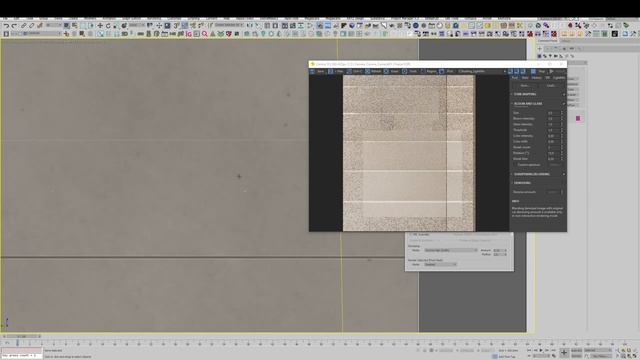Click the pink object color swatch
This screenshot has height=360, width=640.
tap(578, 118)
